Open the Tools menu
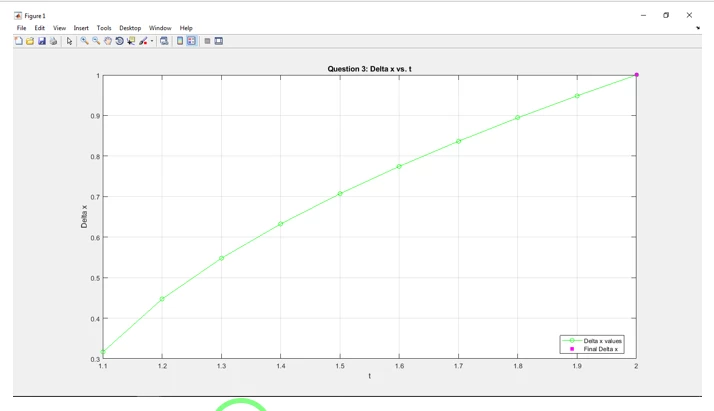The height and width of the screenshot is (411, 714). (x=104, y=28)
